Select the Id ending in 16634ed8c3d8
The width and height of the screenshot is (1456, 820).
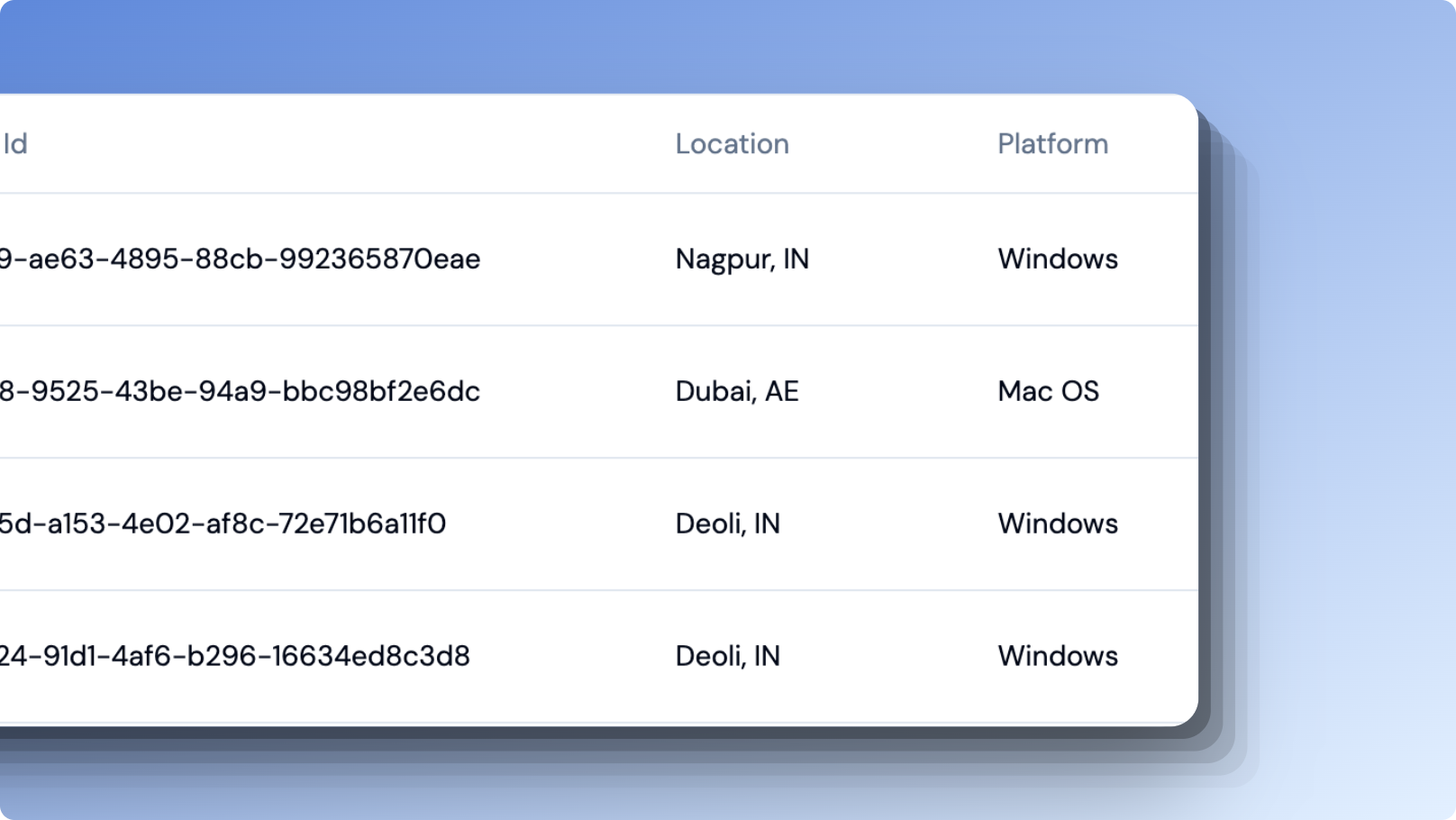click(x=234, y=656)
